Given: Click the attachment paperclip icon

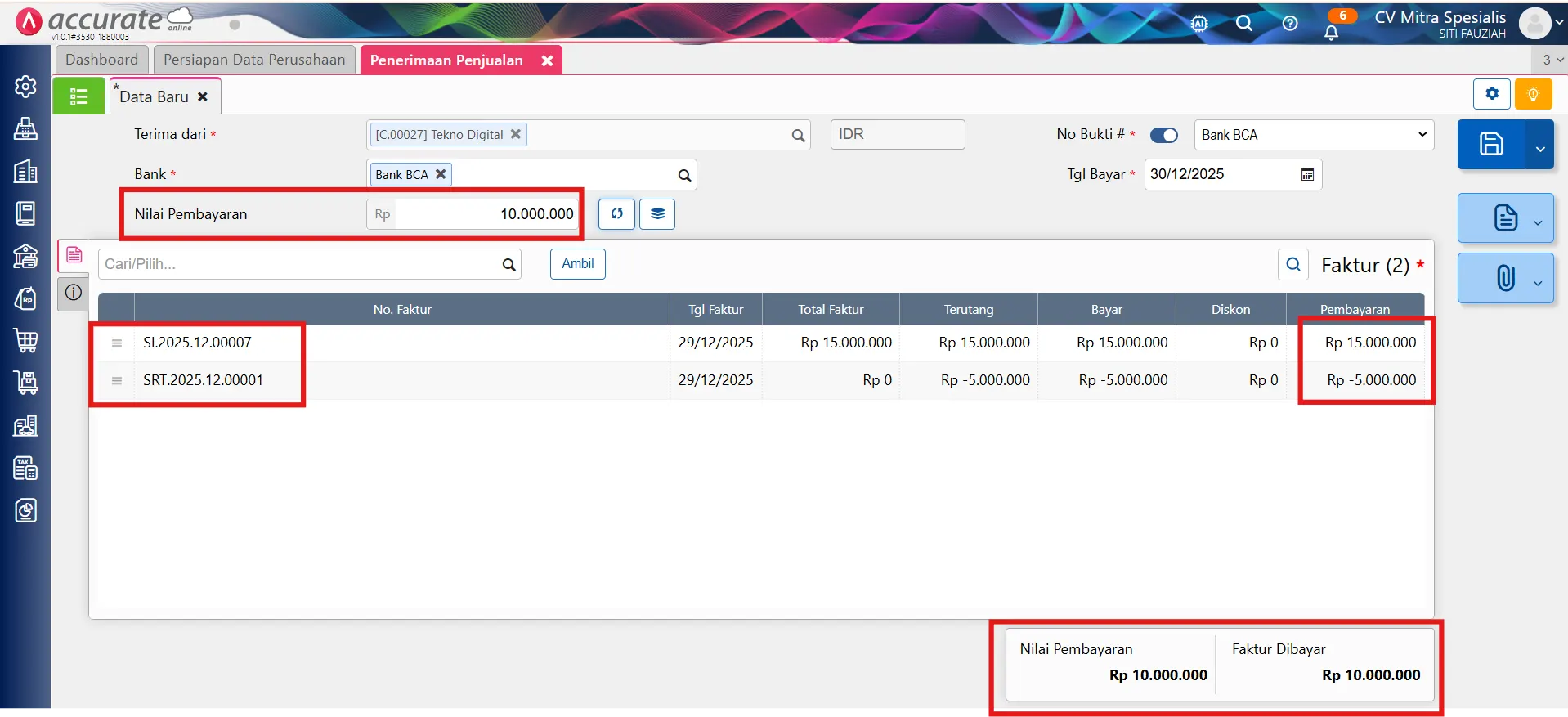Looking at the screenshot, I should 1504,279.
